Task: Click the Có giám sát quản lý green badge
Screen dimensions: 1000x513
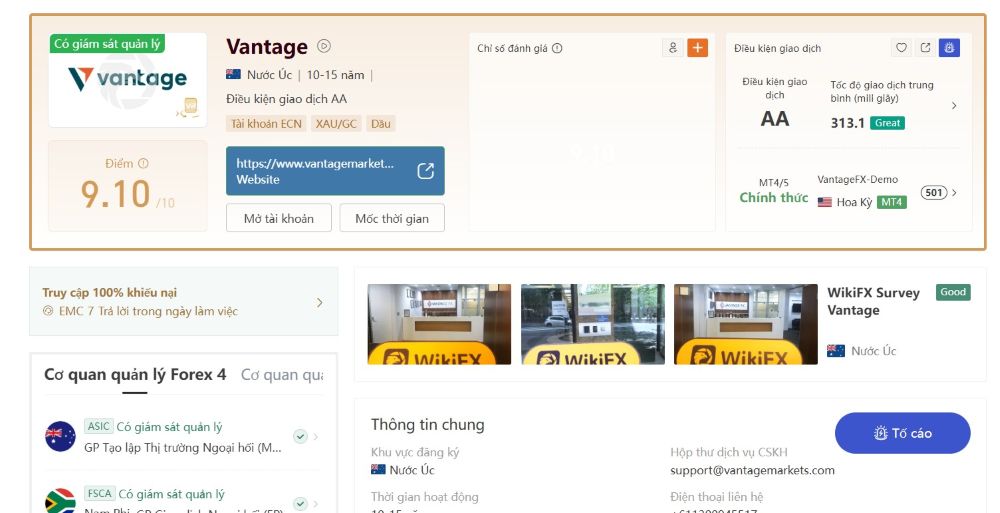Action: [x=107, y=43]
